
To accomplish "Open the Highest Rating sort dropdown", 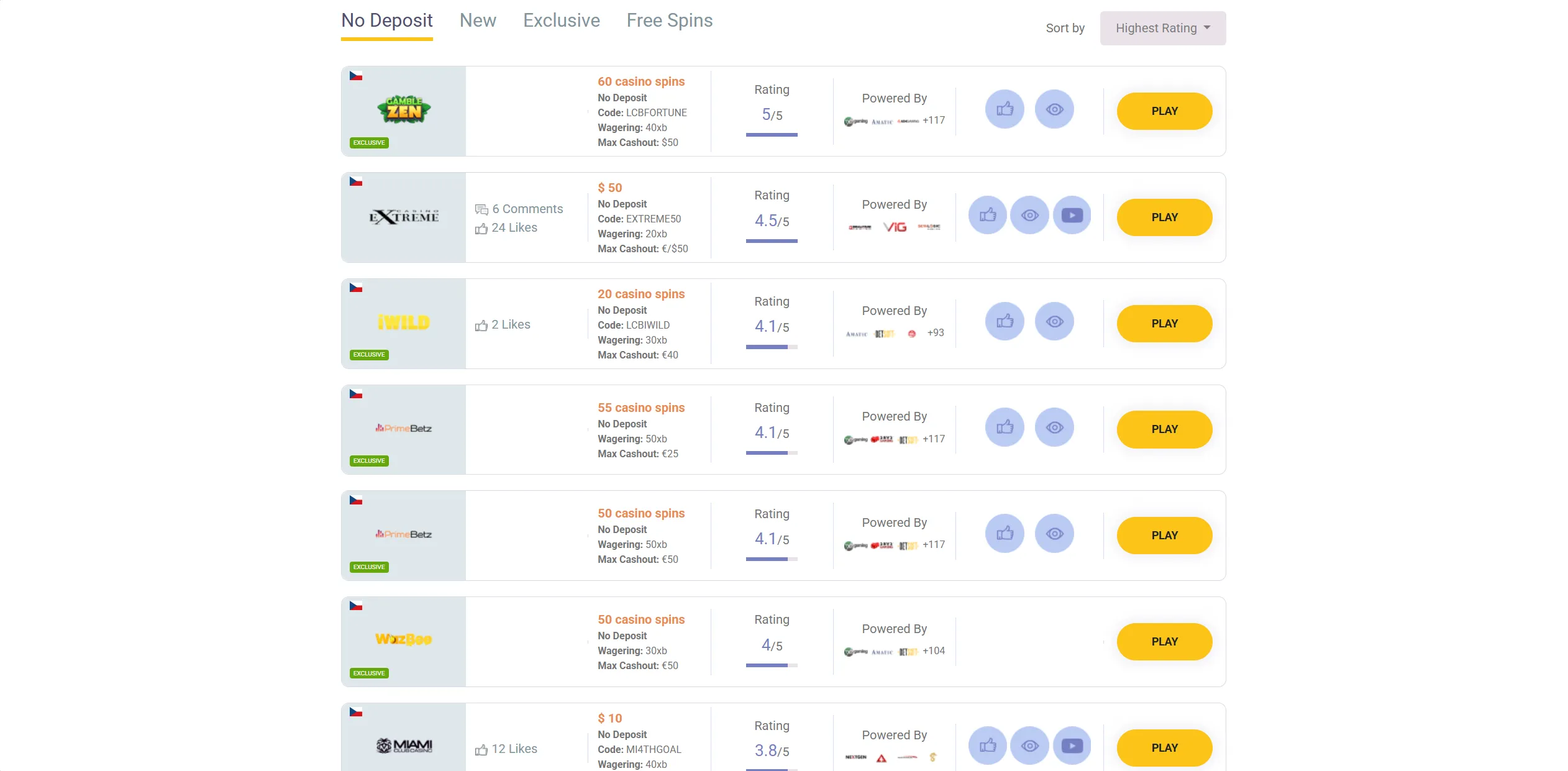I will point(1163,28).
